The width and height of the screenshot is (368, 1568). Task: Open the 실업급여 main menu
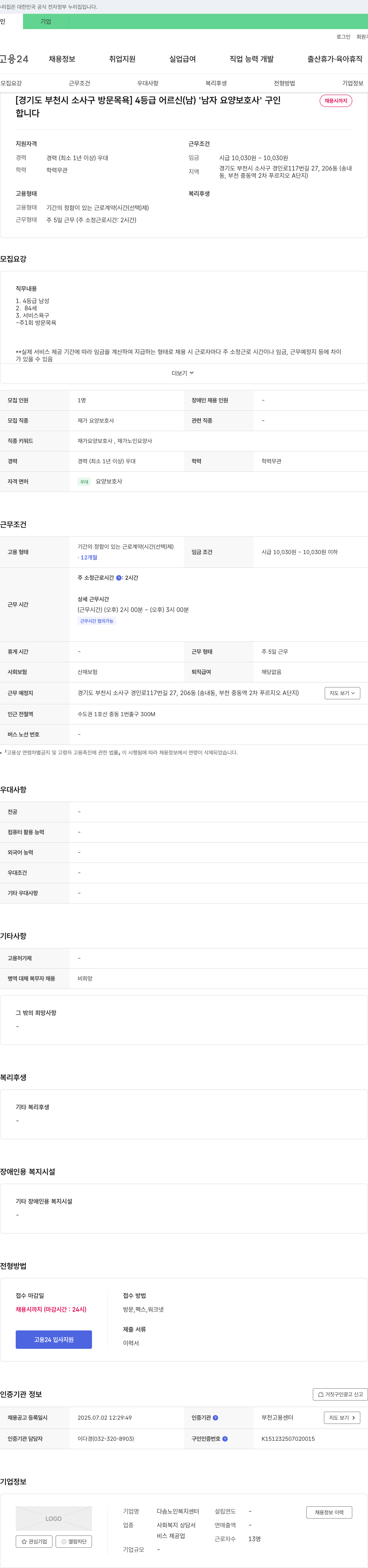click(x=182, y=59)
